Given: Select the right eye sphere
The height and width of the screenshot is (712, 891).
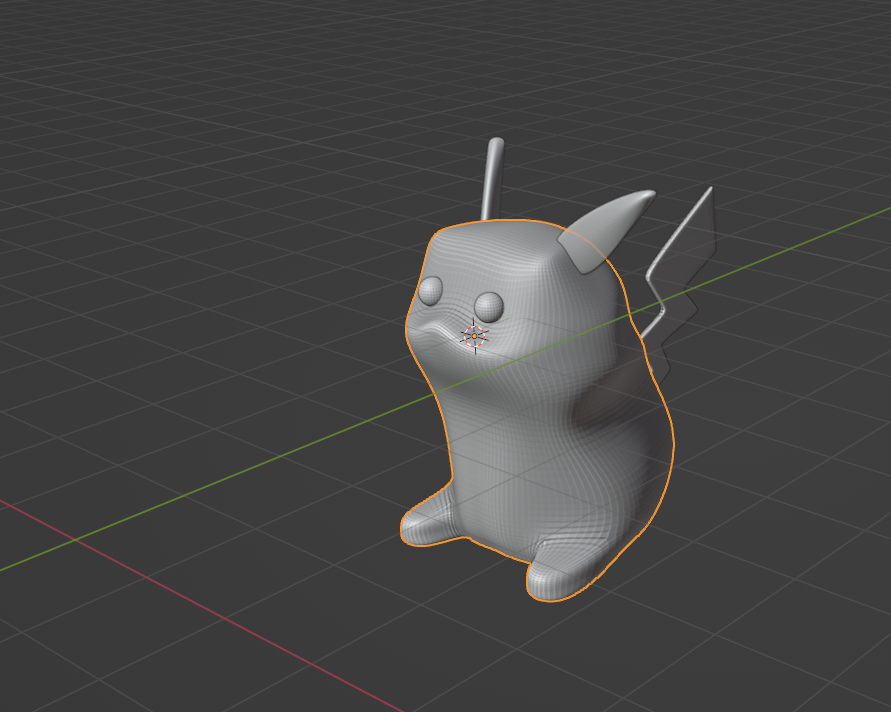Looking at the screenshot, I should coord(489,306).
